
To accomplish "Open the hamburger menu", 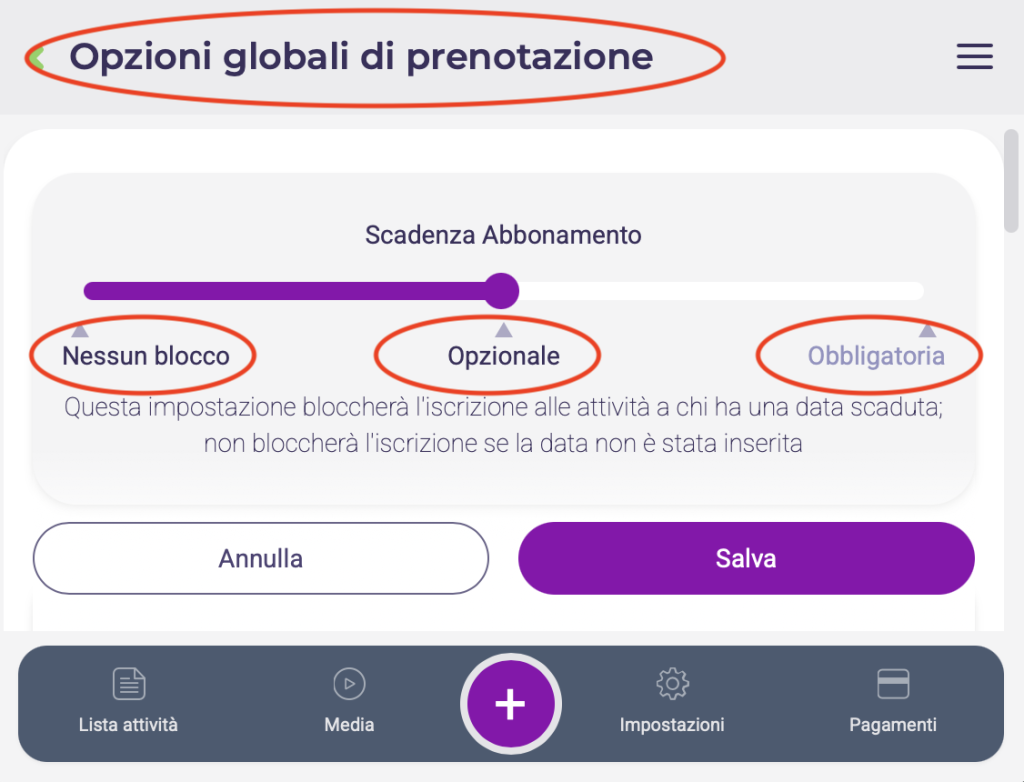I will pos(974,57).
